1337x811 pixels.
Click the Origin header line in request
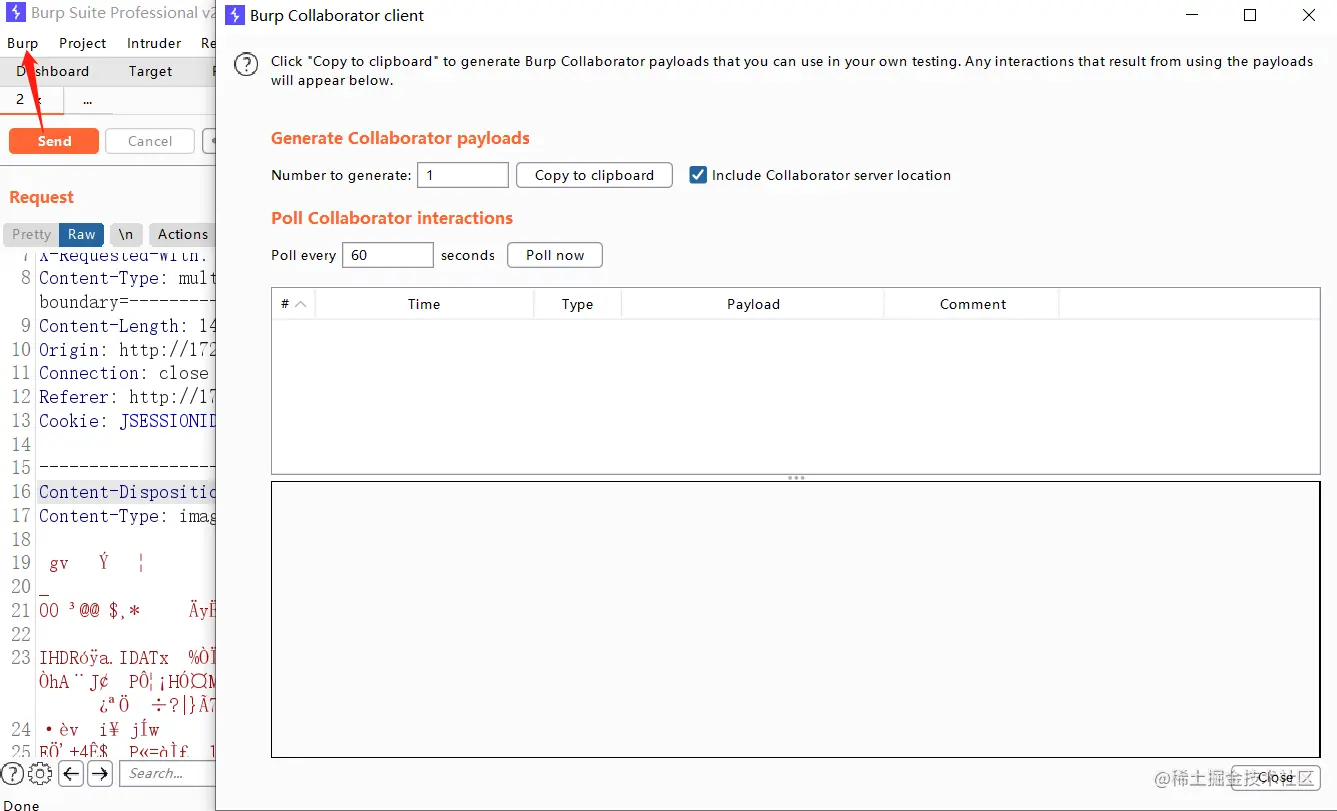tap(127, 350)
